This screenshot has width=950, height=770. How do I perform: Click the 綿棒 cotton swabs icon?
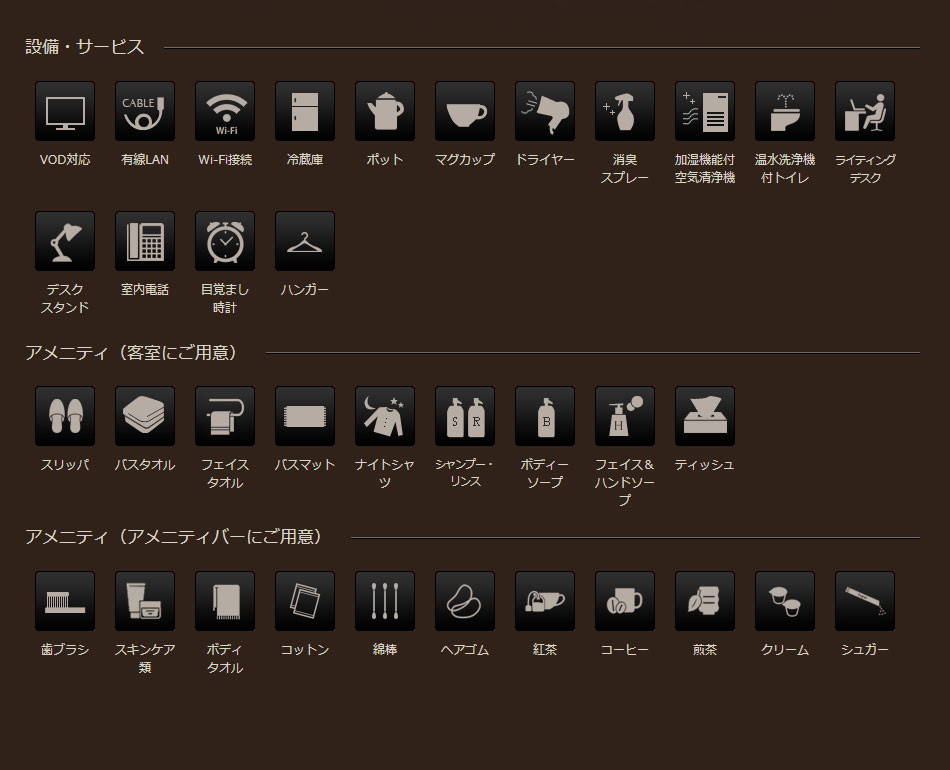tap(385, 601)
